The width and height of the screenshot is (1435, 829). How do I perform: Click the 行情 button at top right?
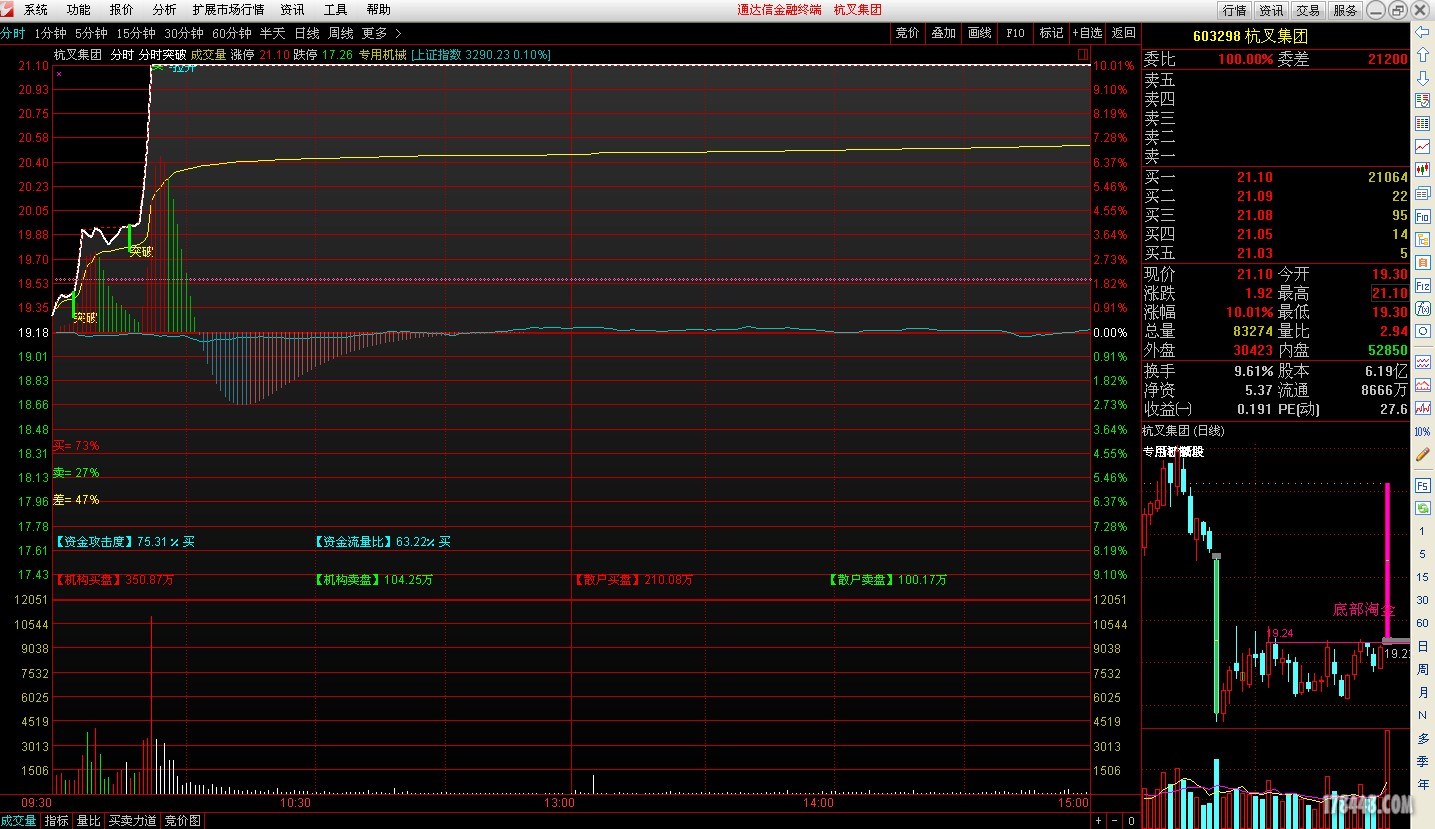(1235, 10)
